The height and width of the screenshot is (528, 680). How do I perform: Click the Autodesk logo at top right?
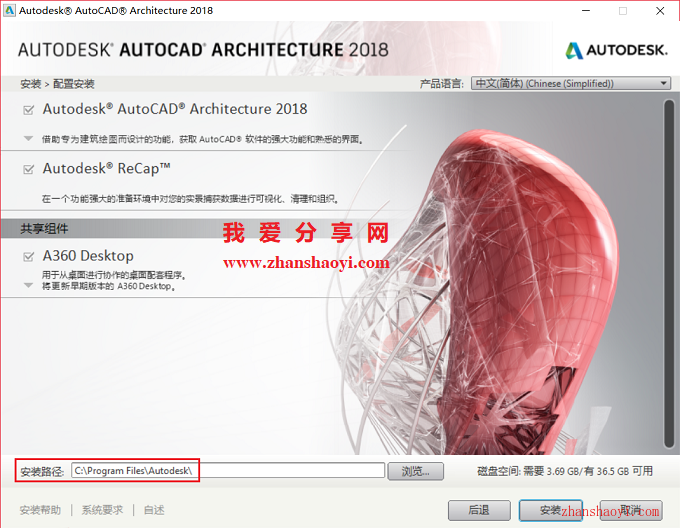coord(616,50)
